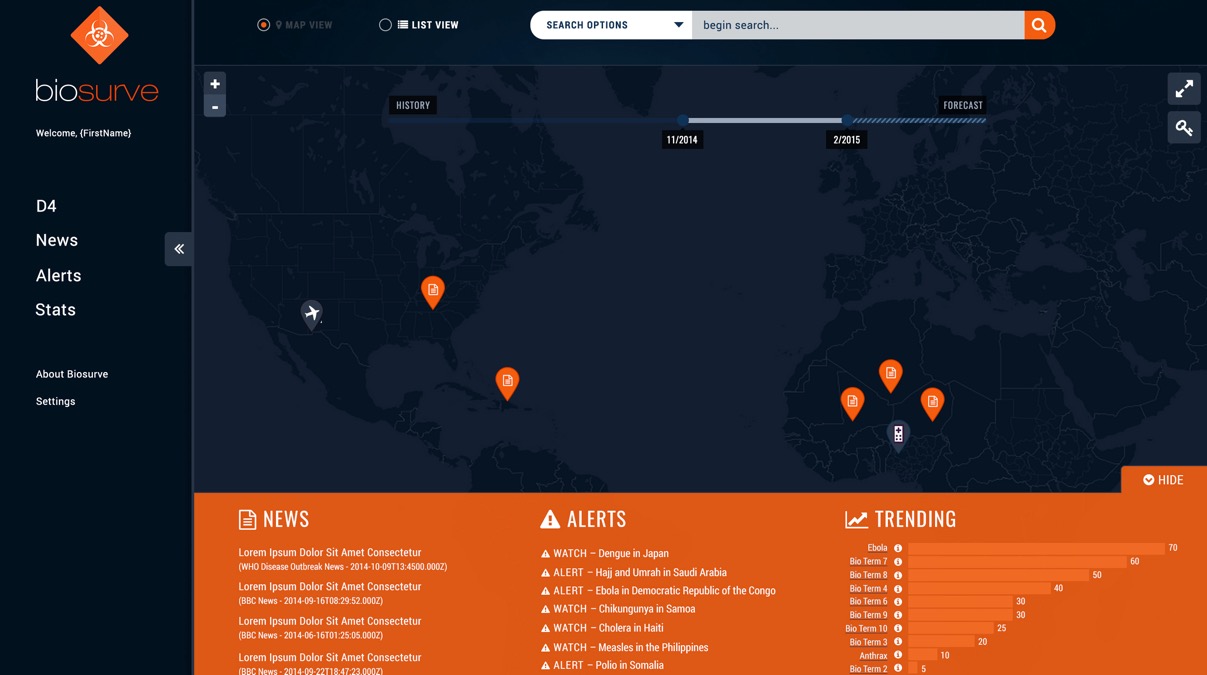Click the biosurve biohazard logo
The height and width of the screenshot is (675, 1207).
99,36
